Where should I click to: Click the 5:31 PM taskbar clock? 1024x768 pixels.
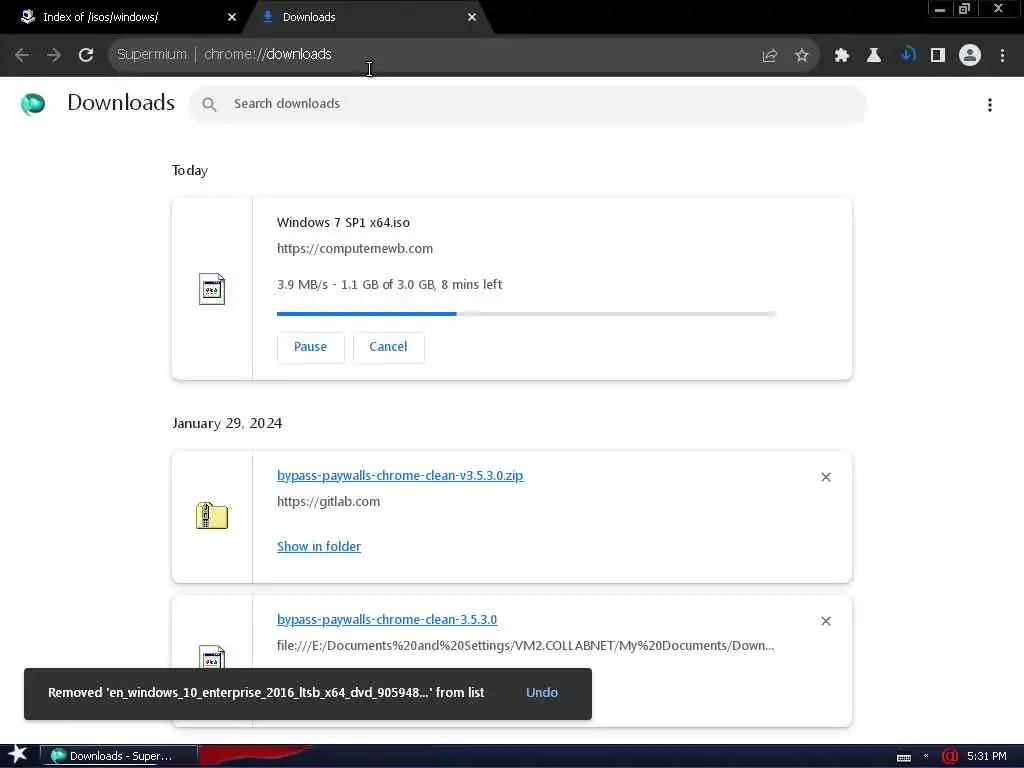(x=986, y=756)
